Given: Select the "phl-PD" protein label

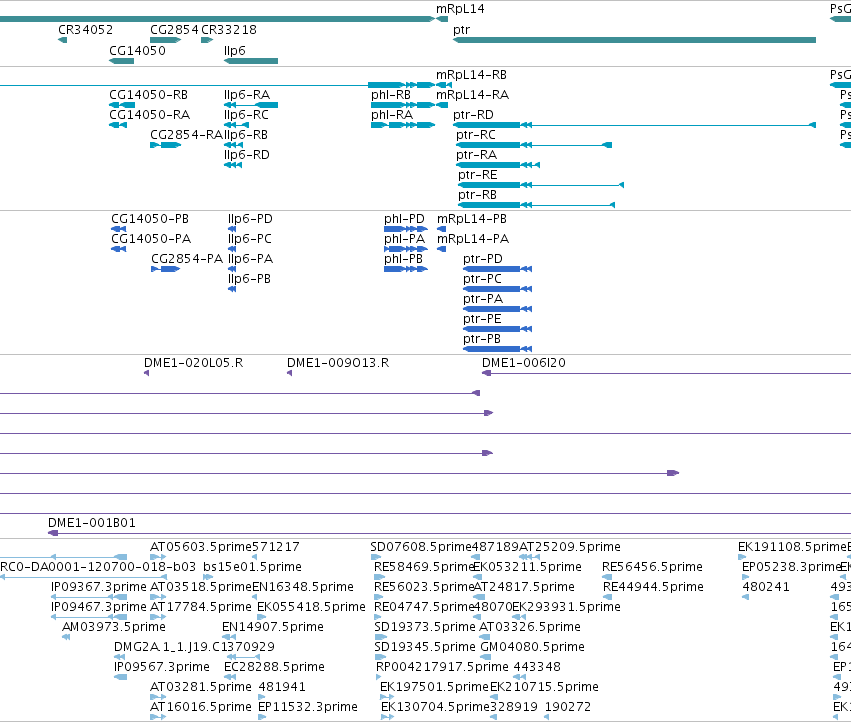Looking at the screenshot, I should coord(404,219).
